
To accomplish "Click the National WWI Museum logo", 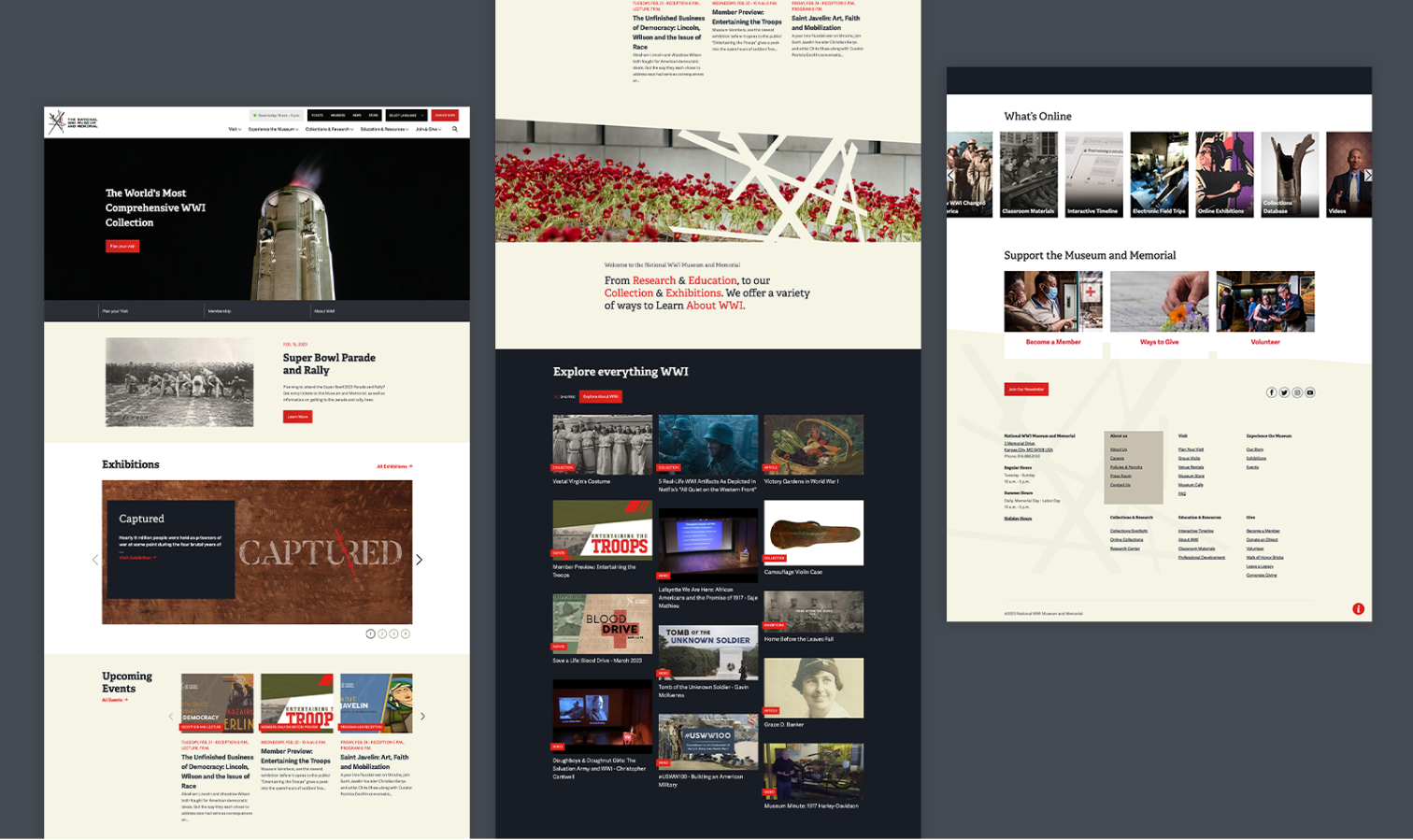I will coord(73,121).
